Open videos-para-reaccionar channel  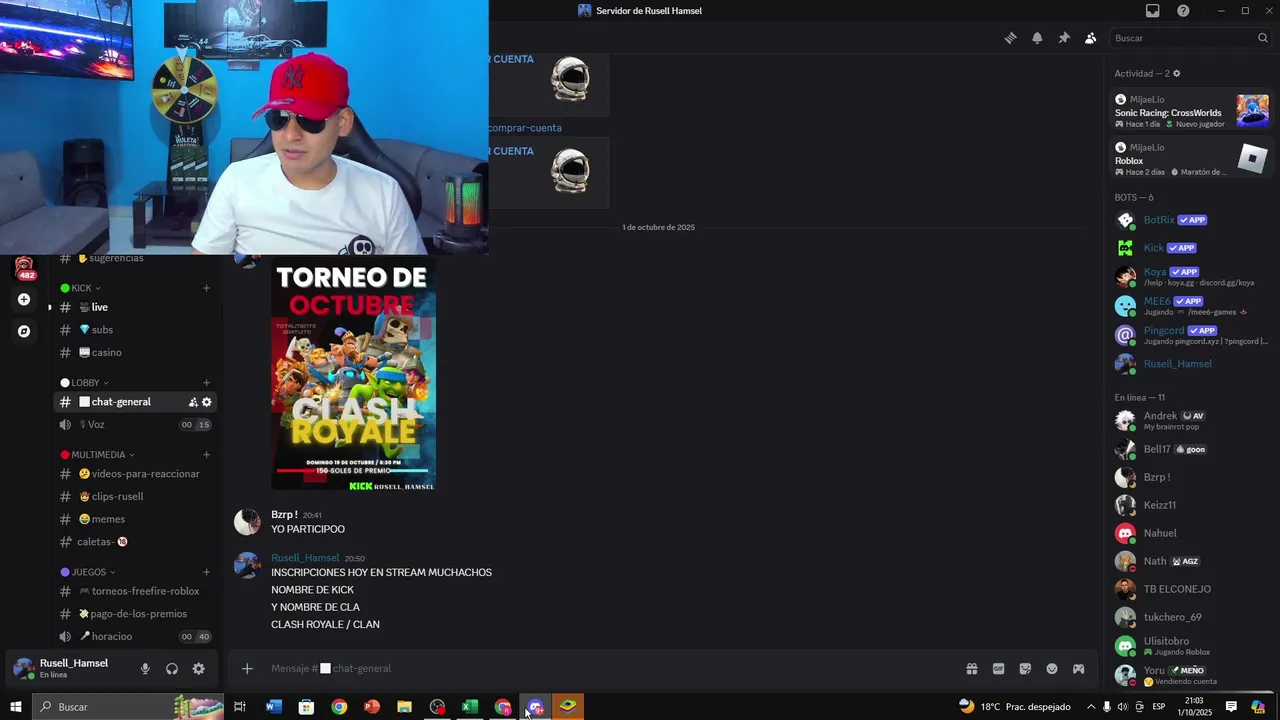click(135, 474)
